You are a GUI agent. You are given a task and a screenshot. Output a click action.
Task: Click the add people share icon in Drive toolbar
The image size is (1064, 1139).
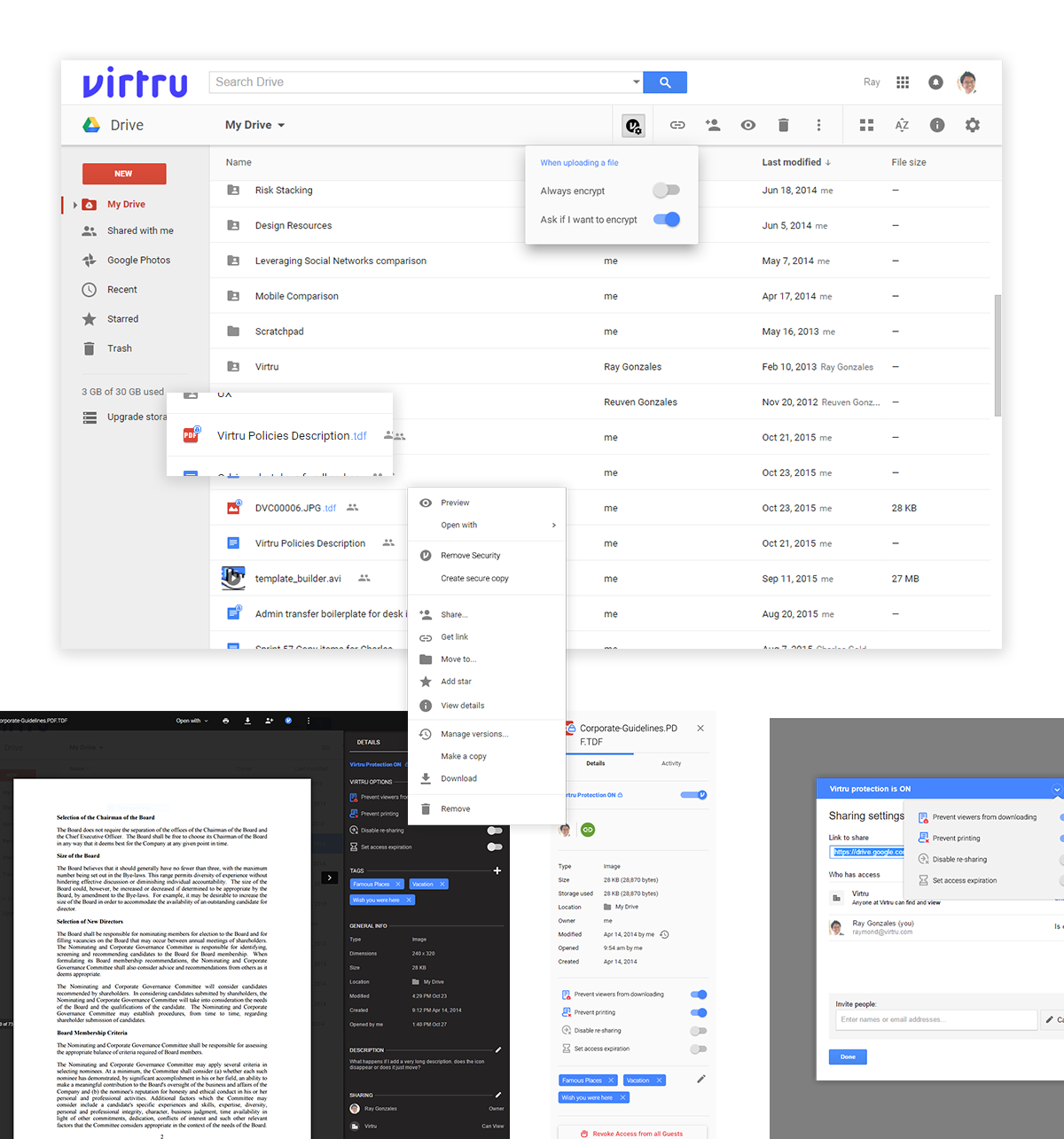click(x=713, y=125)
